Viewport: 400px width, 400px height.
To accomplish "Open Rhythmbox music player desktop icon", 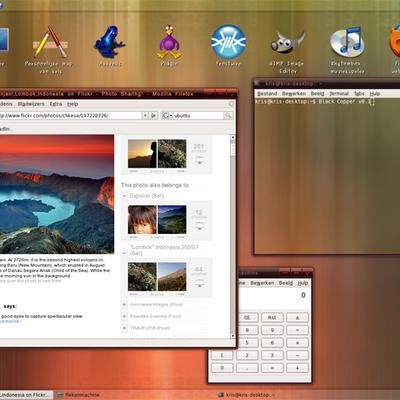I will (x=347, y=49).
